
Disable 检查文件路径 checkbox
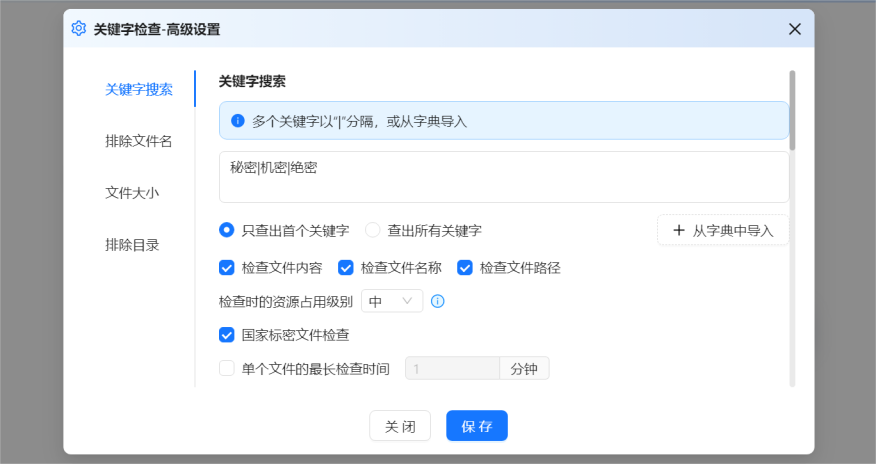(x=465, y=267)
